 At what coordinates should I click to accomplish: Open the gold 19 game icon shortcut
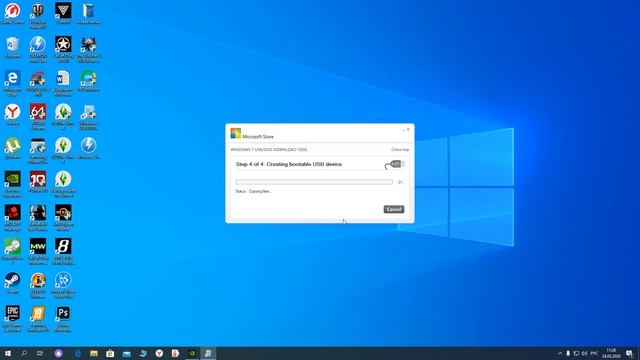pyautogui.click(x=38, y=318)
